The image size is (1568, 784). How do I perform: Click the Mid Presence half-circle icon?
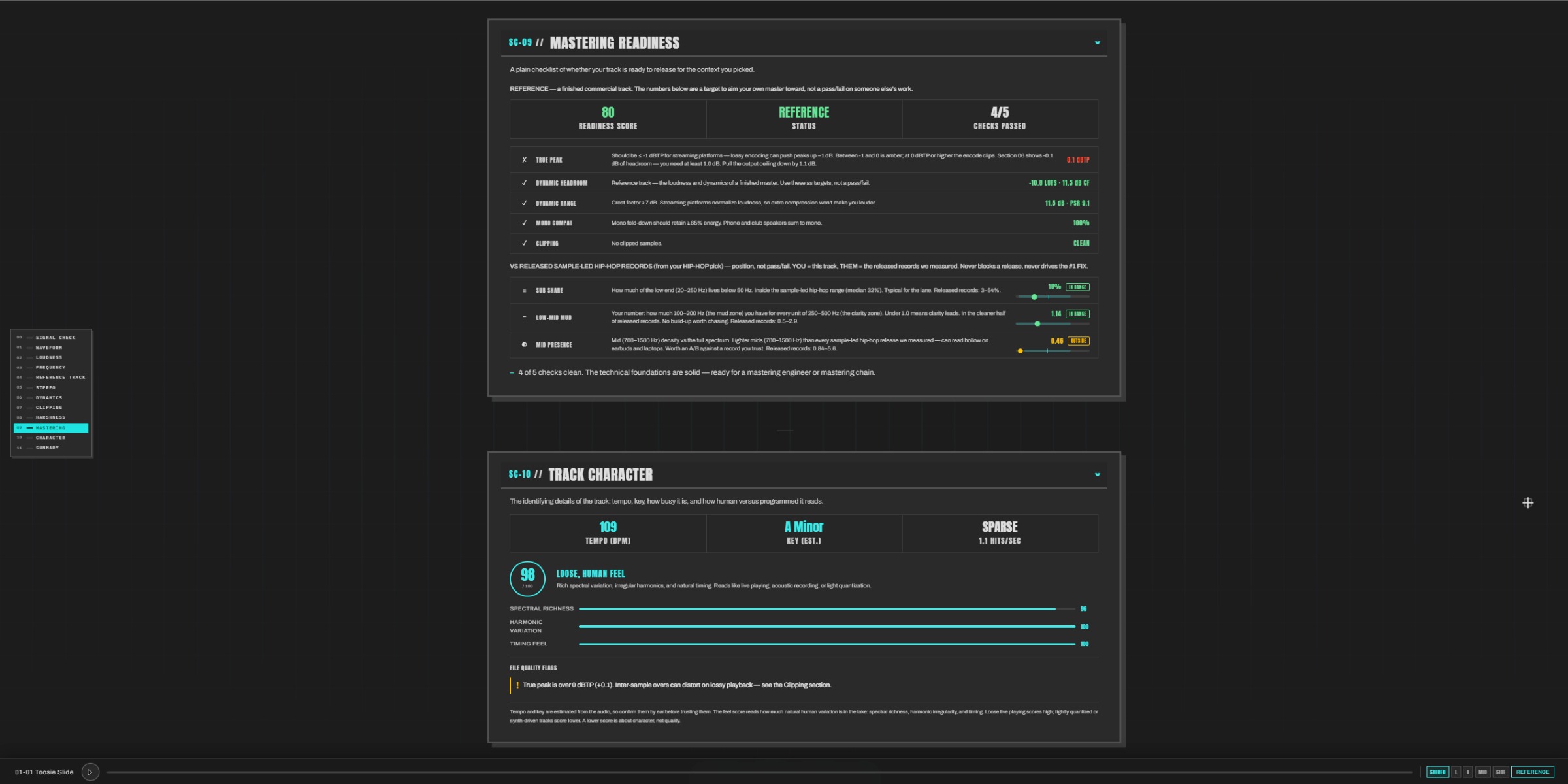click(524, 345)
